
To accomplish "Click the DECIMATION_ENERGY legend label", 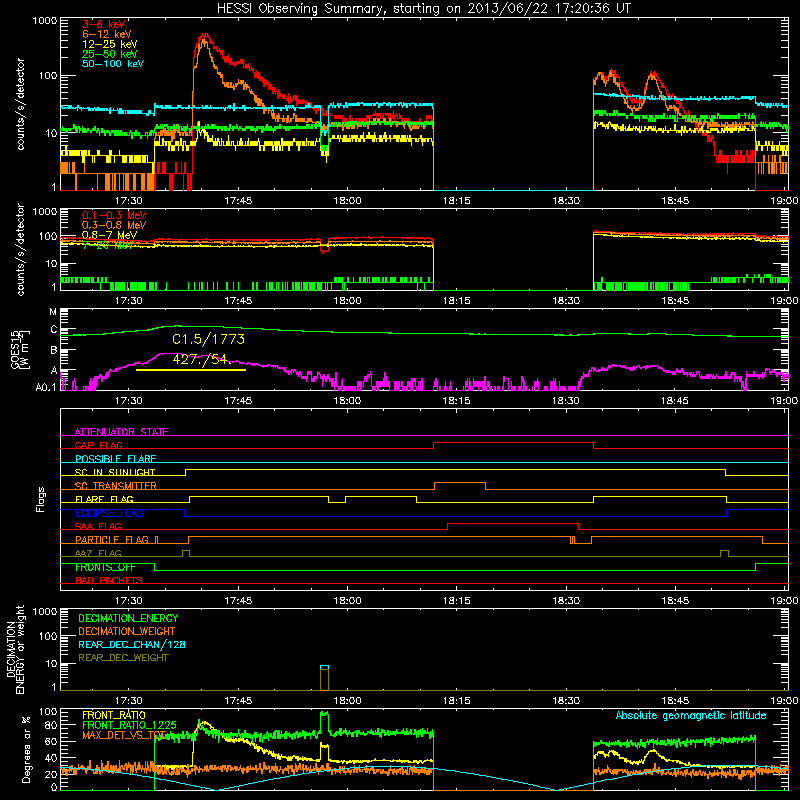I will 128,618.
